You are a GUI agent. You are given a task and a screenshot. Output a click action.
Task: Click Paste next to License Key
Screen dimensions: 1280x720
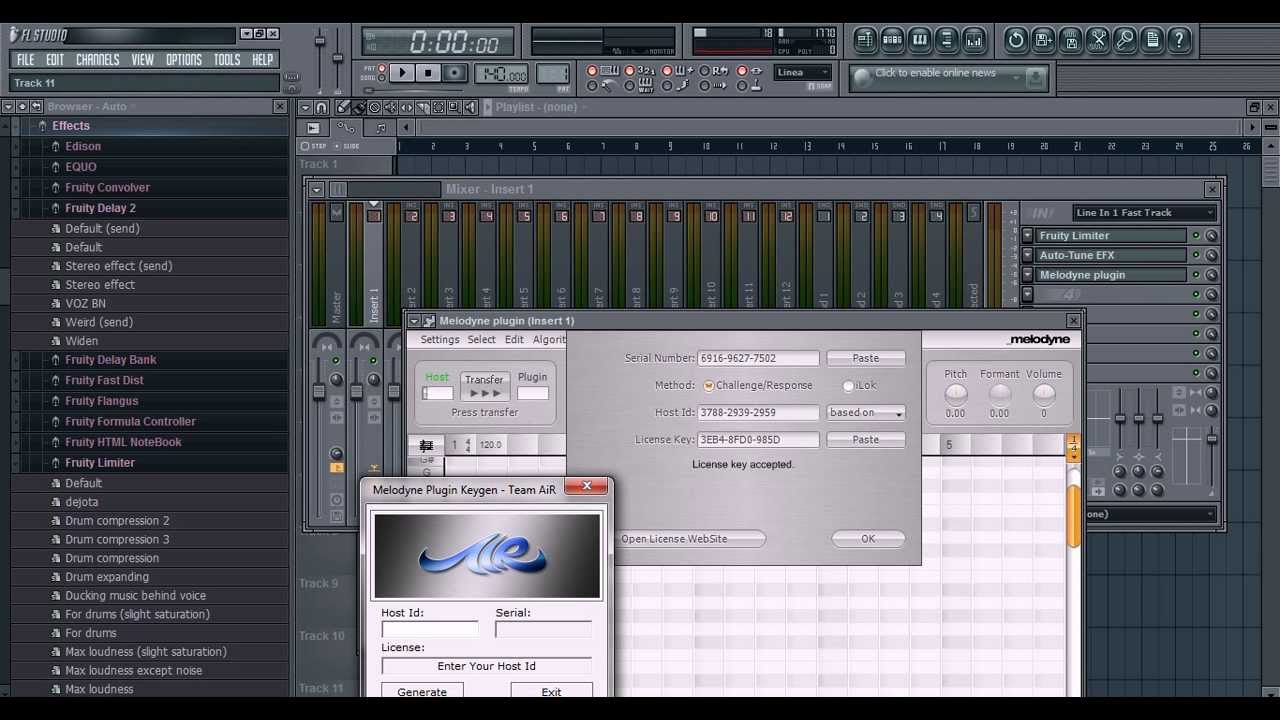[866, 440]
